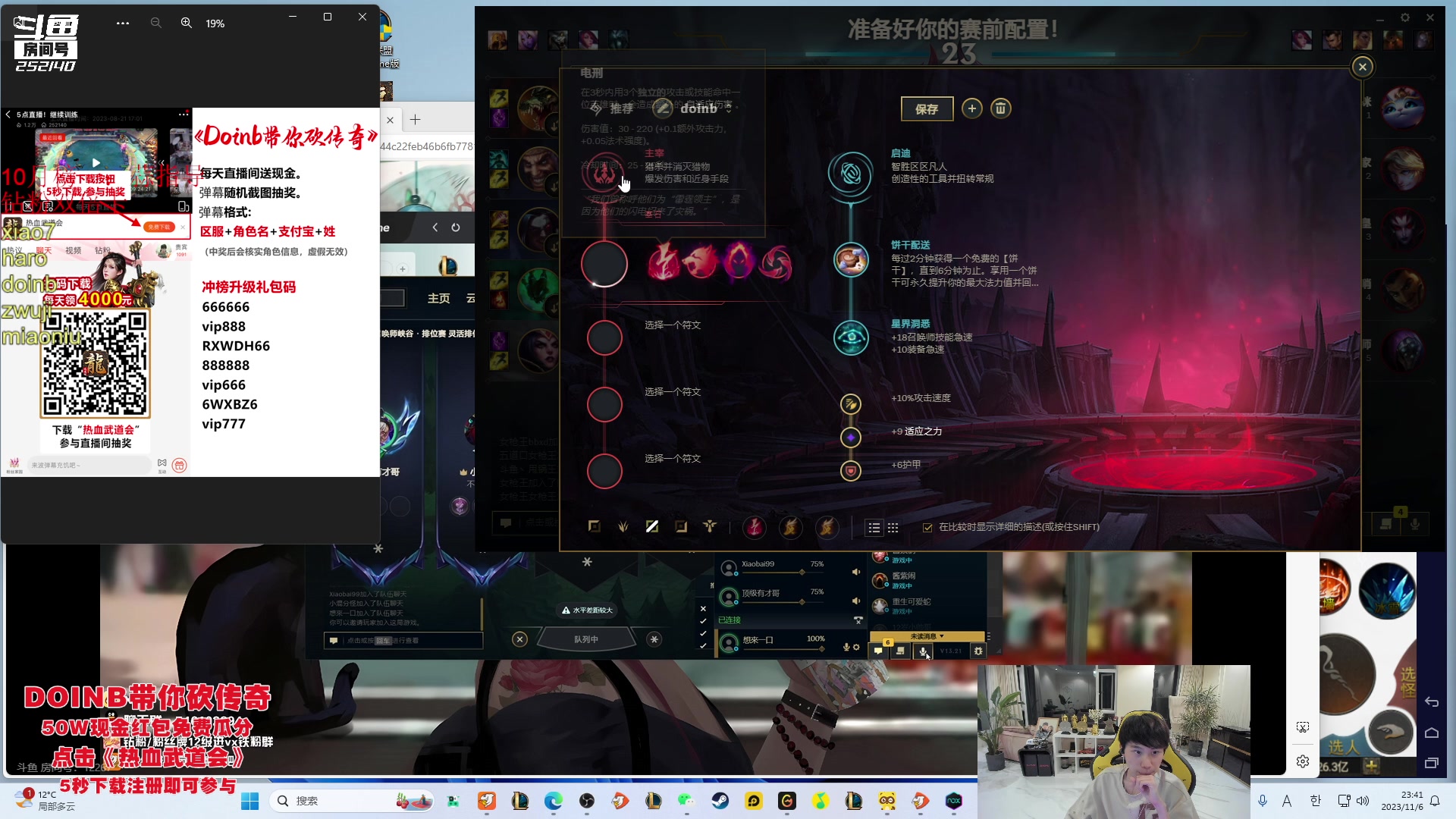Image resolution: width=1456 pixels, height=819 pixels.
Task: Save the rune page with the 保存 button
Action: pos(927,109)
